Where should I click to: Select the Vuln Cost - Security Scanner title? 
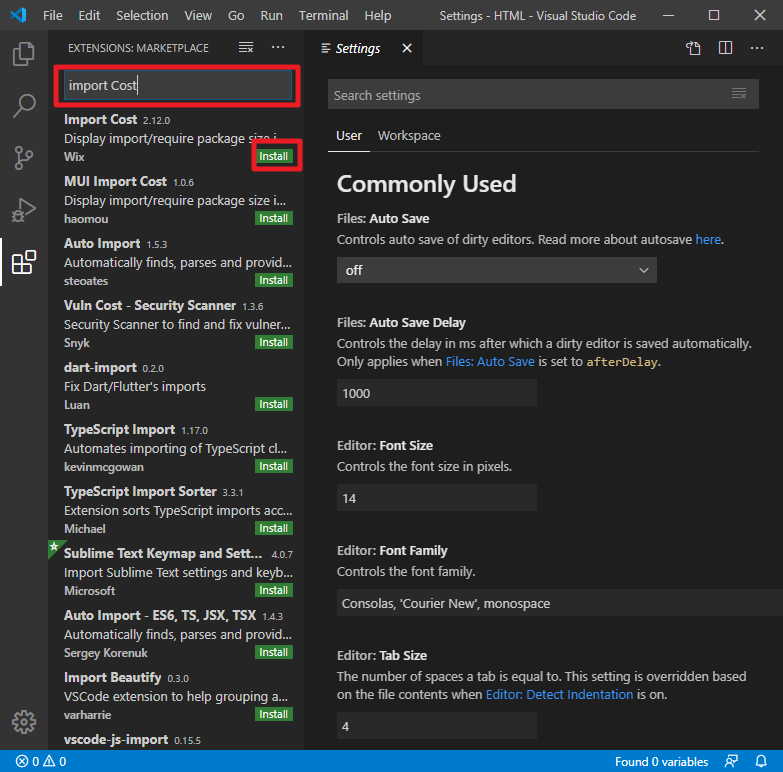pos(150,306)
